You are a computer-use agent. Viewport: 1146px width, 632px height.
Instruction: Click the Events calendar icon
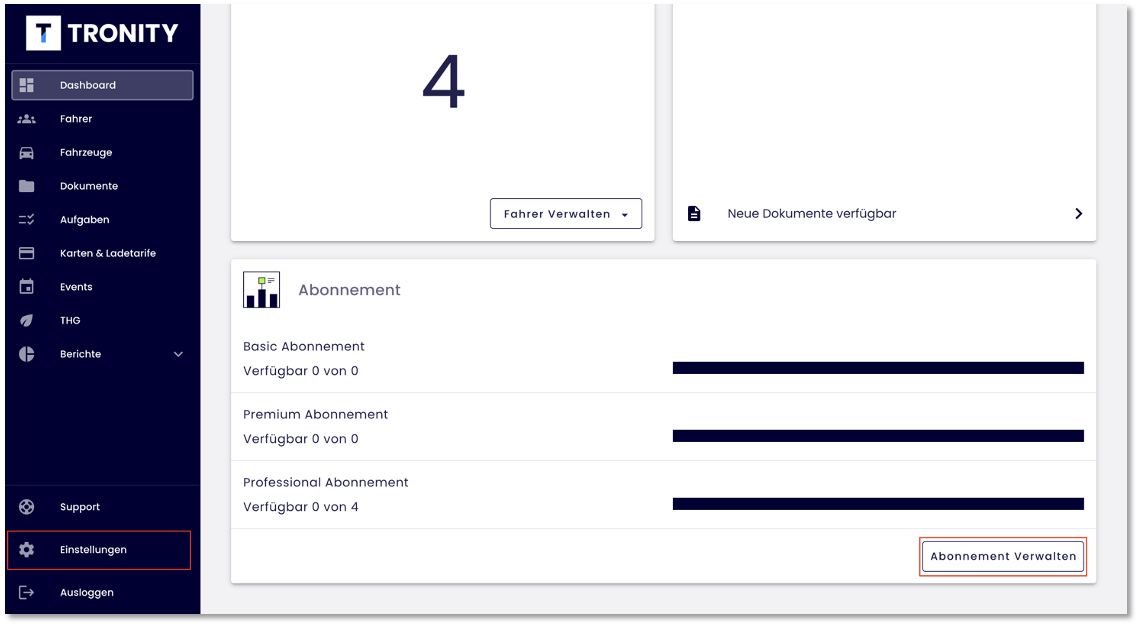27,287
